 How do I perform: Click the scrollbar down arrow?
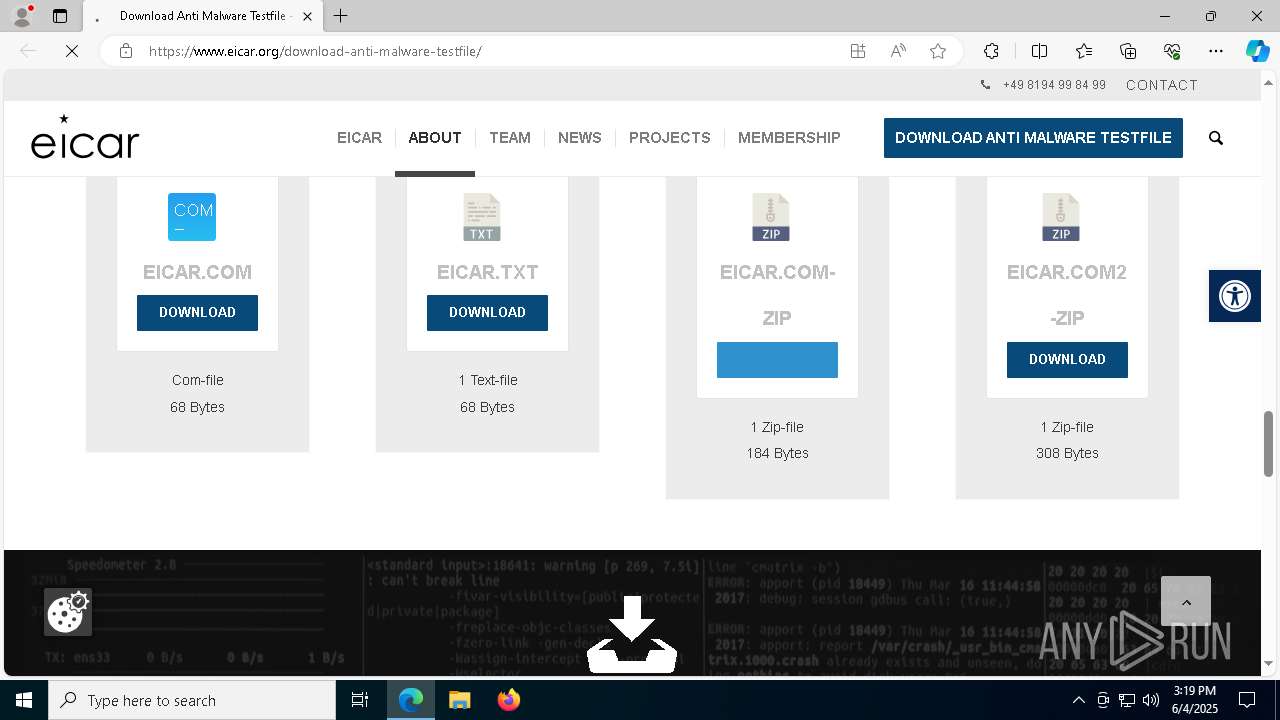1269,663
